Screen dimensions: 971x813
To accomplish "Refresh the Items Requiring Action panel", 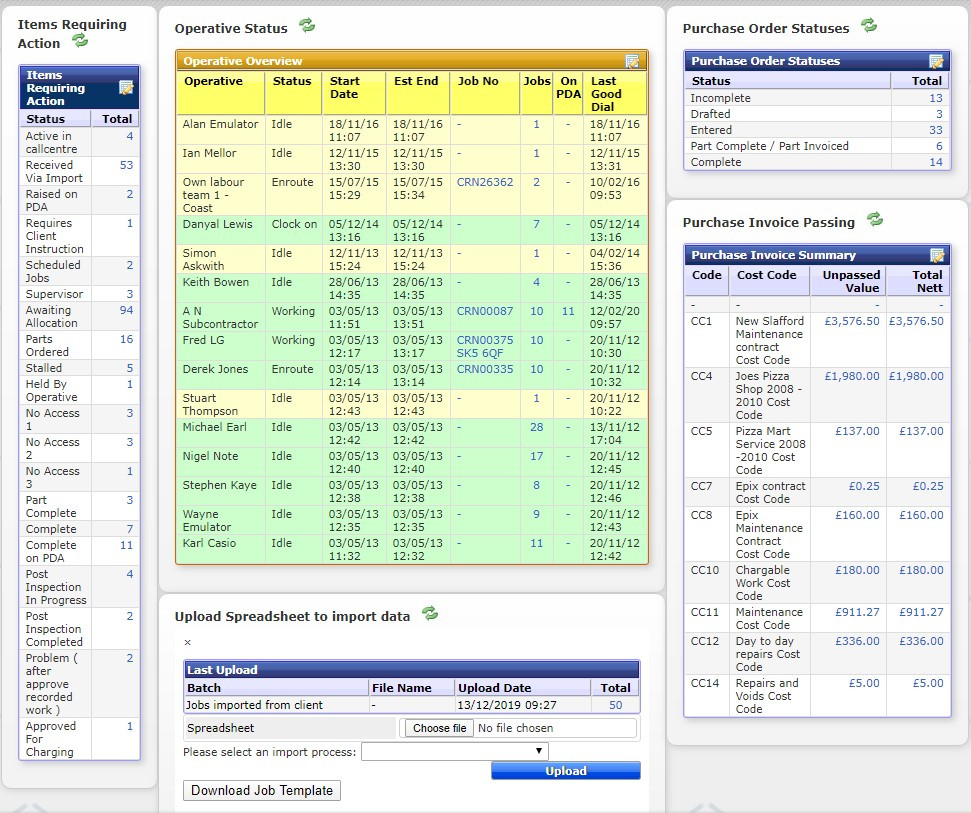I will click(81, 41).
